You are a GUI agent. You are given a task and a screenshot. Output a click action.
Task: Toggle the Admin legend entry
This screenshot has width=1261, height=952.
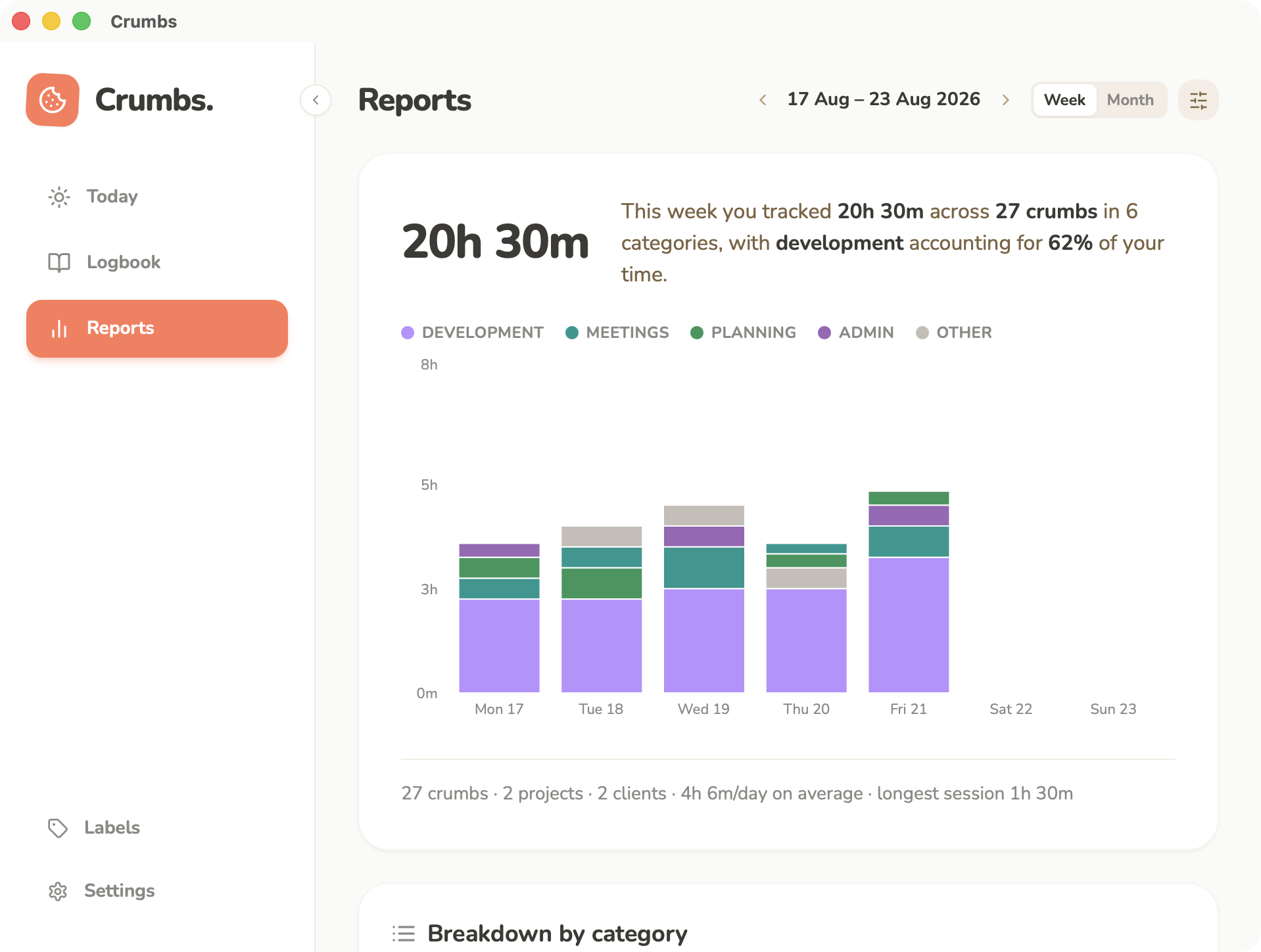[x=855, y=333]
